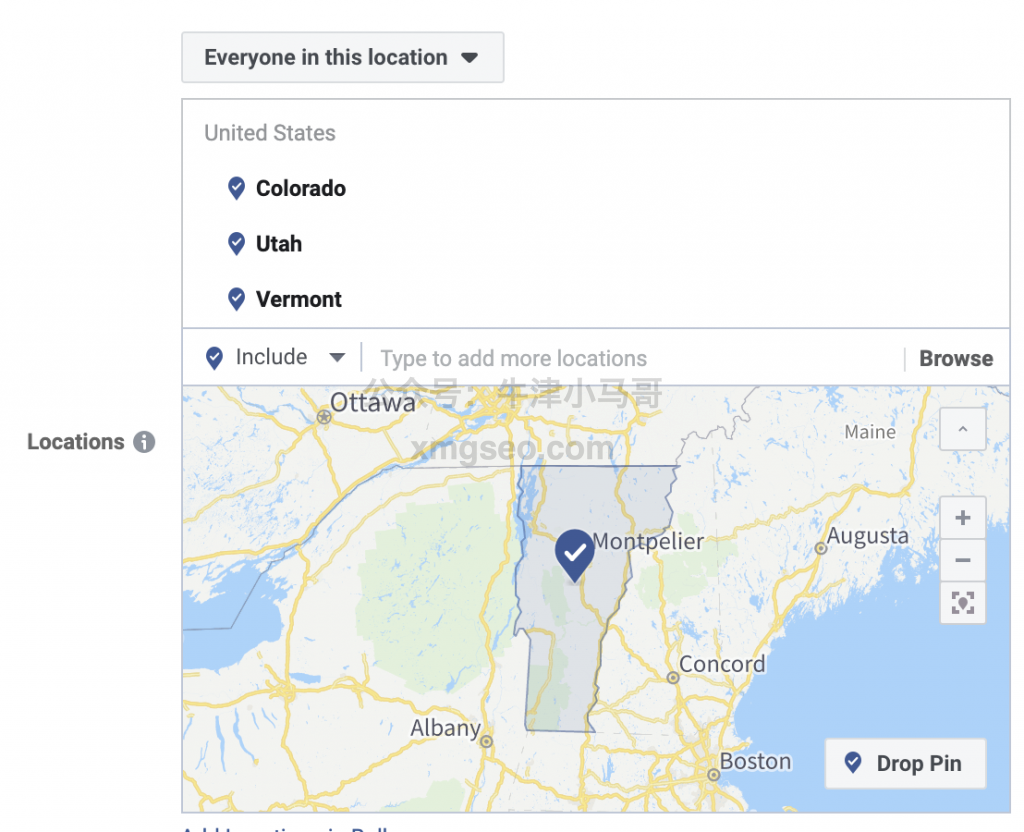Click the Locations info icon
This screenshot has height=832, width=1024.
145,442
